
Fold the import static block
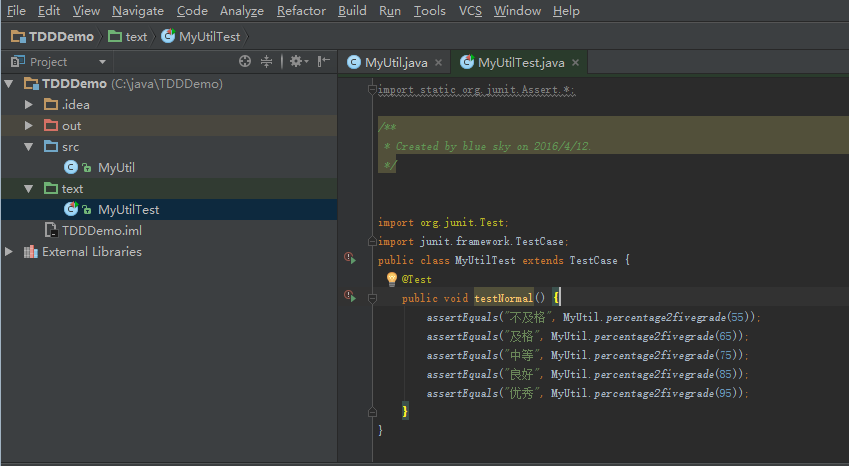coord(372,90)
